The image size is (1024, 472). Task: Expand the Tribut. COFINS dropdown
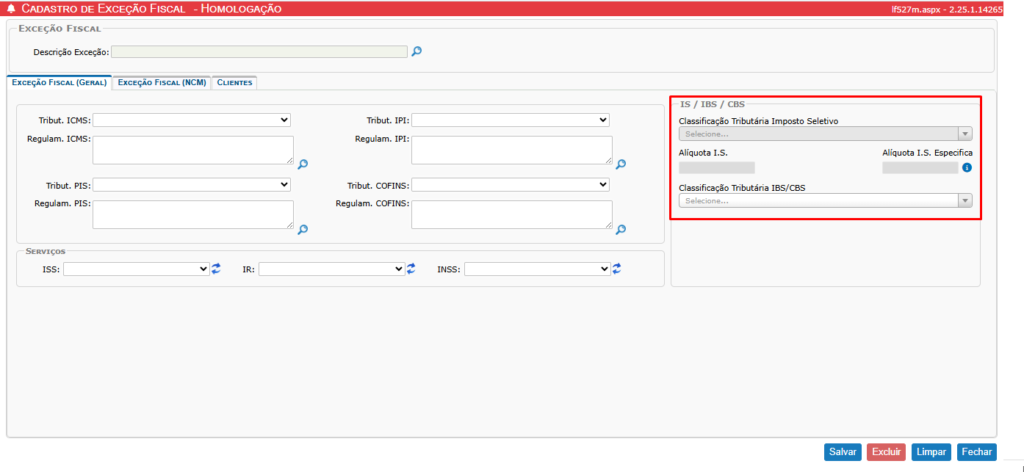(510, 185)
